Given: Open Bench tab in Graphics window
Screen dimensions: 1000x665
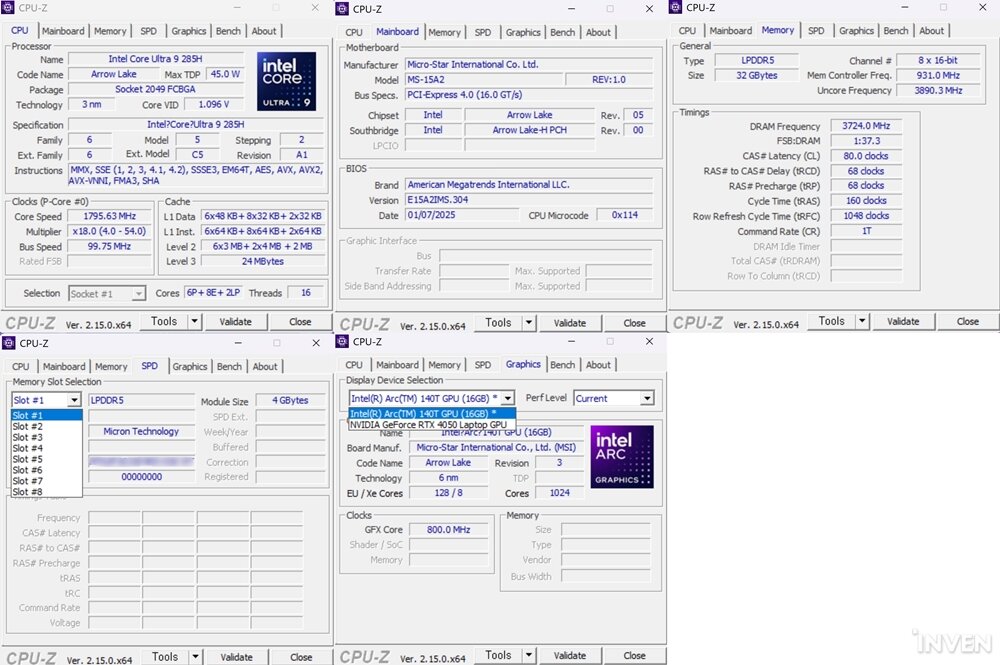Looking at the screenshot, I should (x=562, y=365).
